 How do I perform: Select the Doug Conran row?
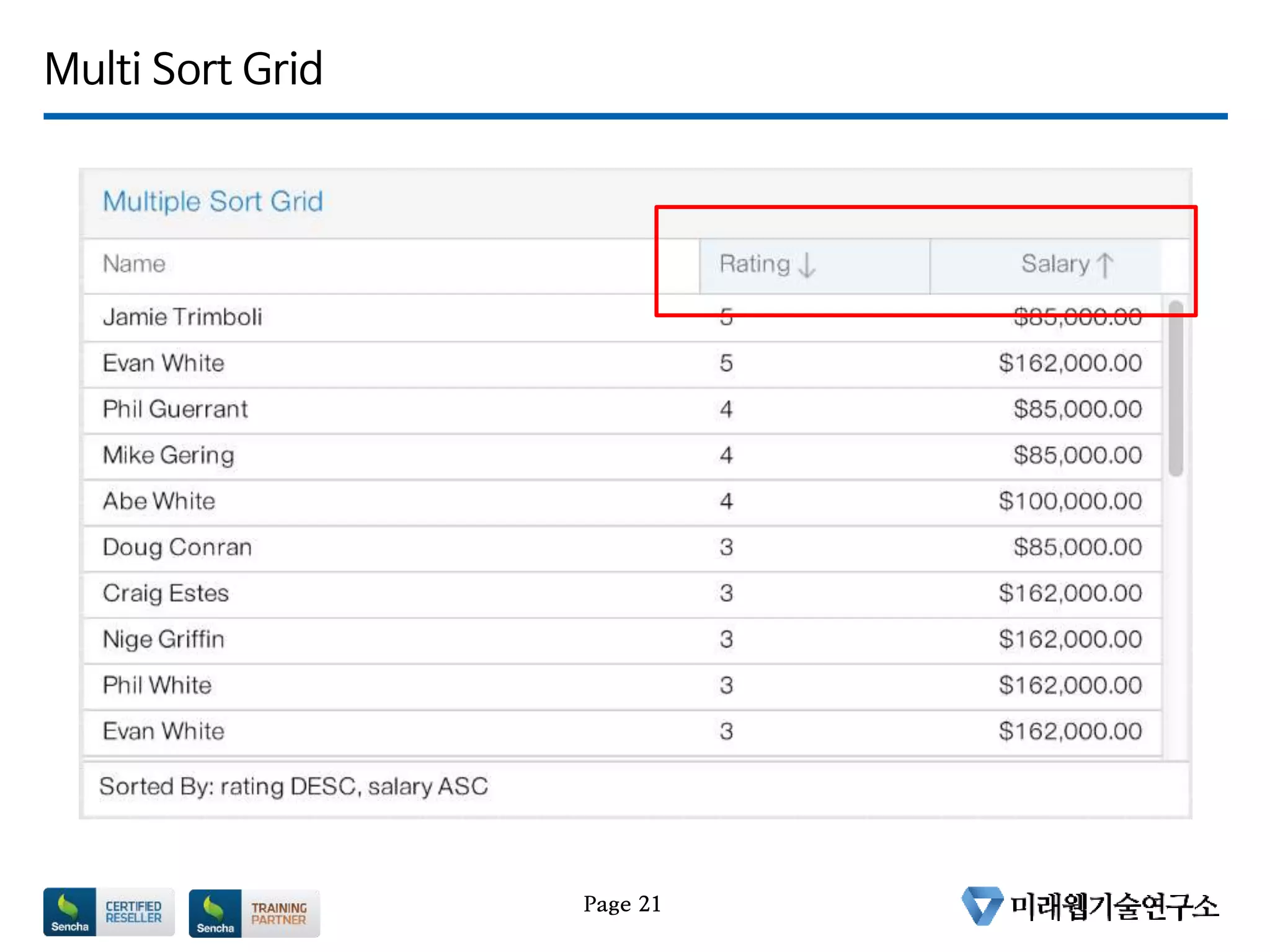[177, 547]
